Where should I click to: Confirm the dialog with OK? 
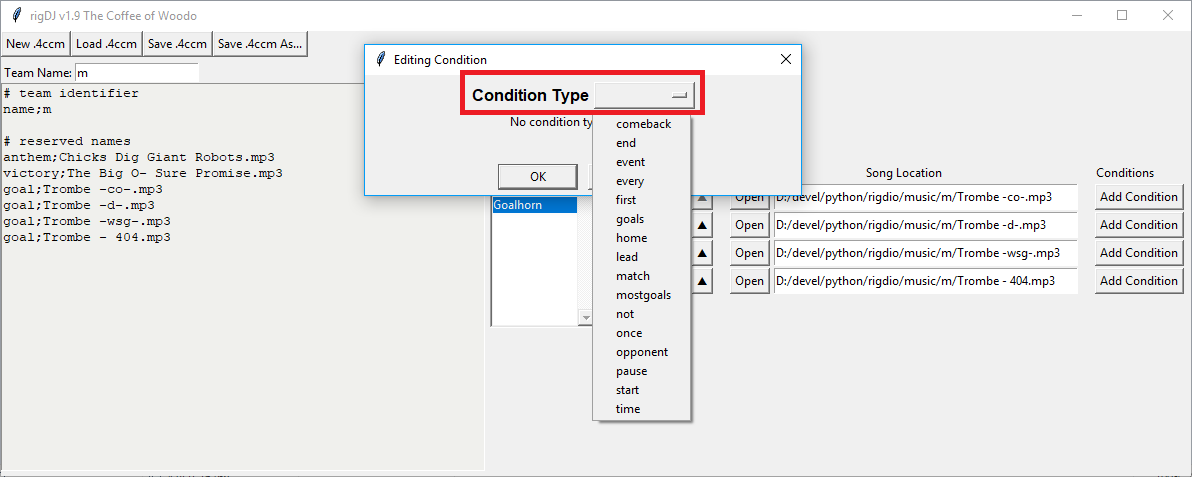tap(537, 176)
